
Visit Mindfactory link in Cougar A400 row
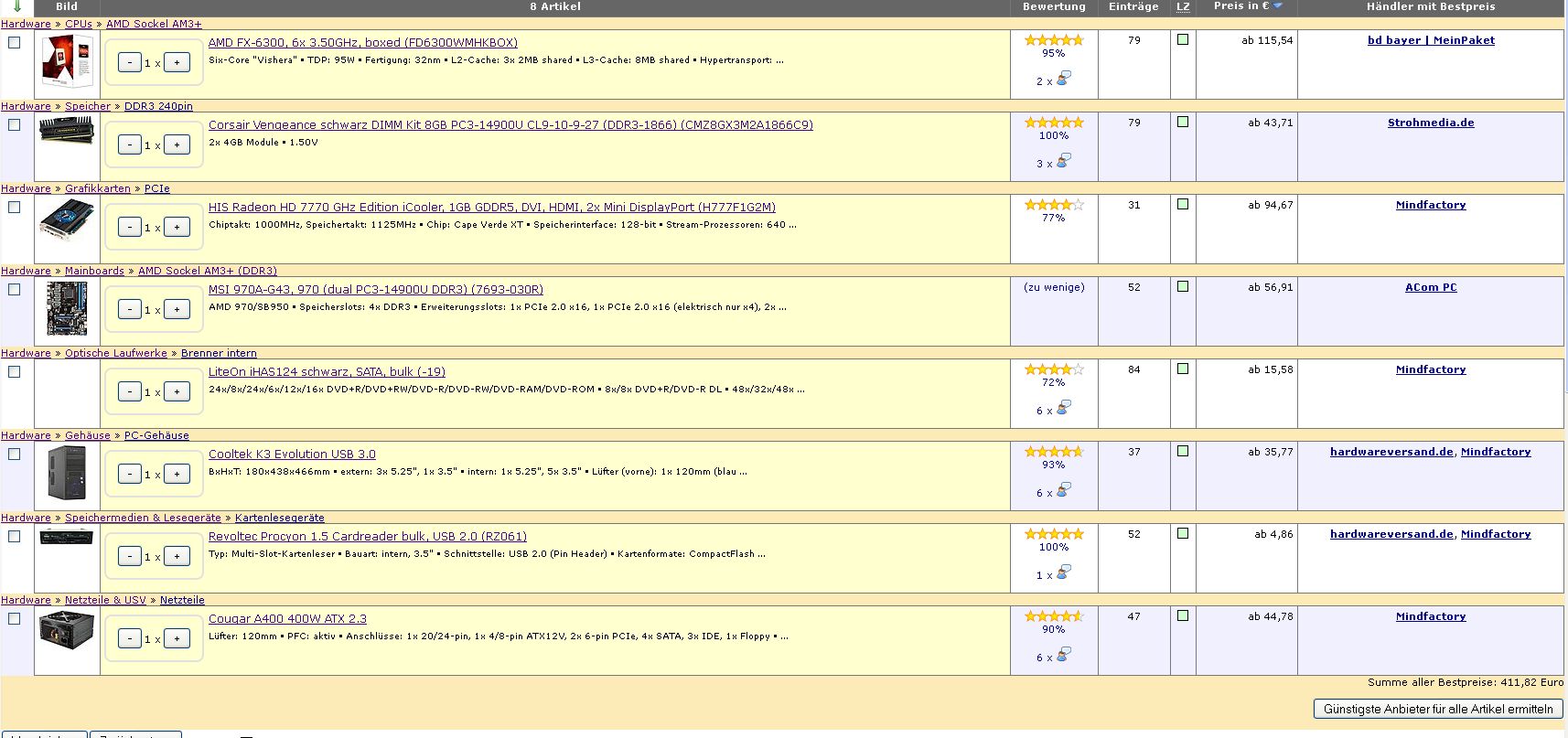click(x=1431, y=616)
